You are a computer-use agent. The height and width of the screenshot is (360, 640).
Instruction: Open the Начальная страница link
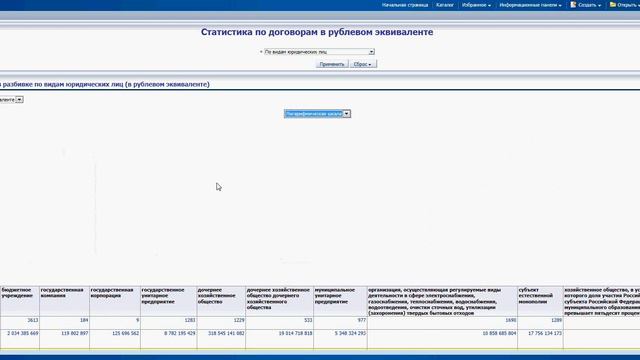(x=405, y=5)
